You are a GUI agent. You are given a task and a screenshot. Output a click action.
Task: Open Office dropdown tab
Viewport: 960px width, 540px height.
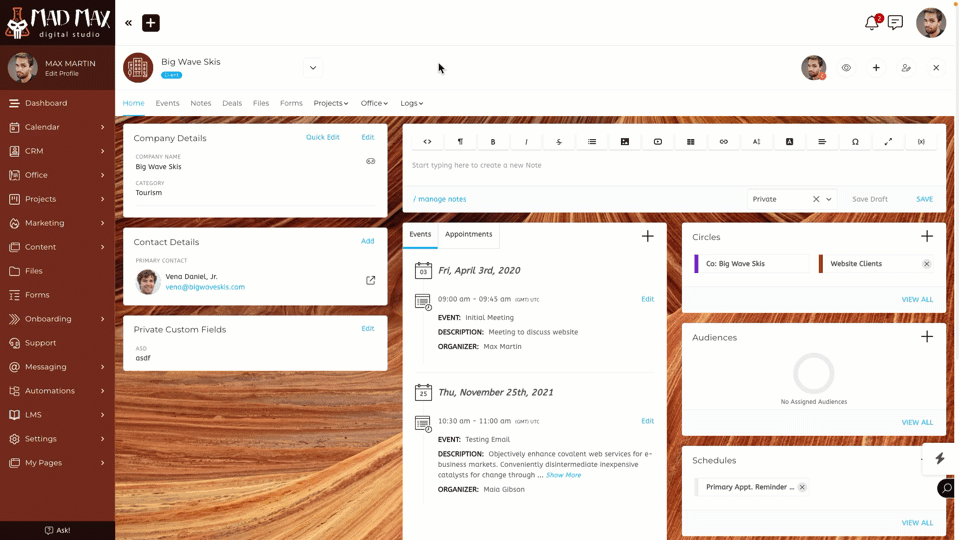373,103
